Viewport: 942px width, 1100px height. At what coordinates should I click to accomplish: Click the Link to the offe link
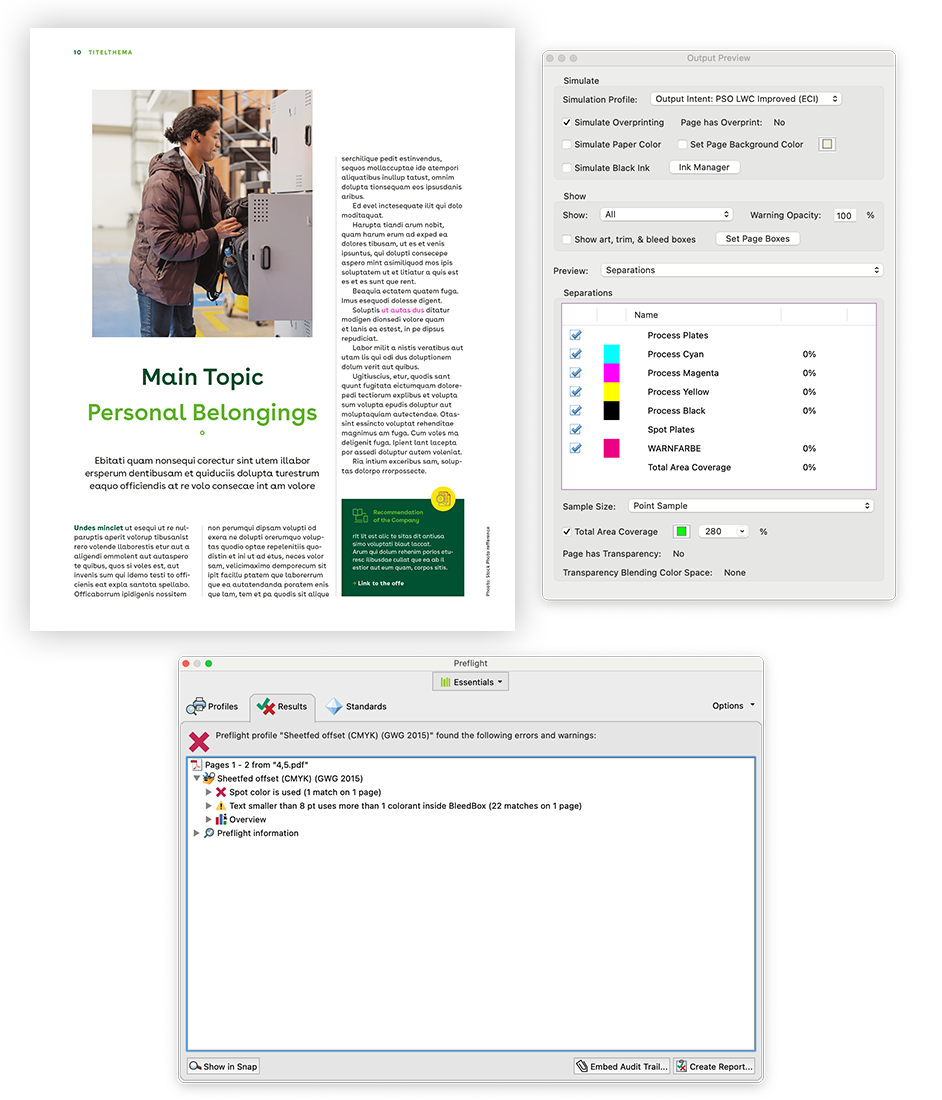[x=379, y=584]
